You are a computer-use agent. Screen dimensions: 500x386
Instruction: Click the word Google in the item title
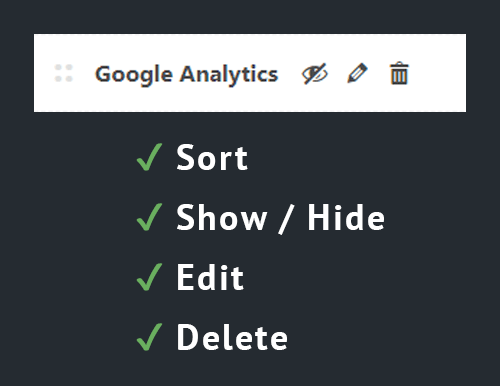134,75
